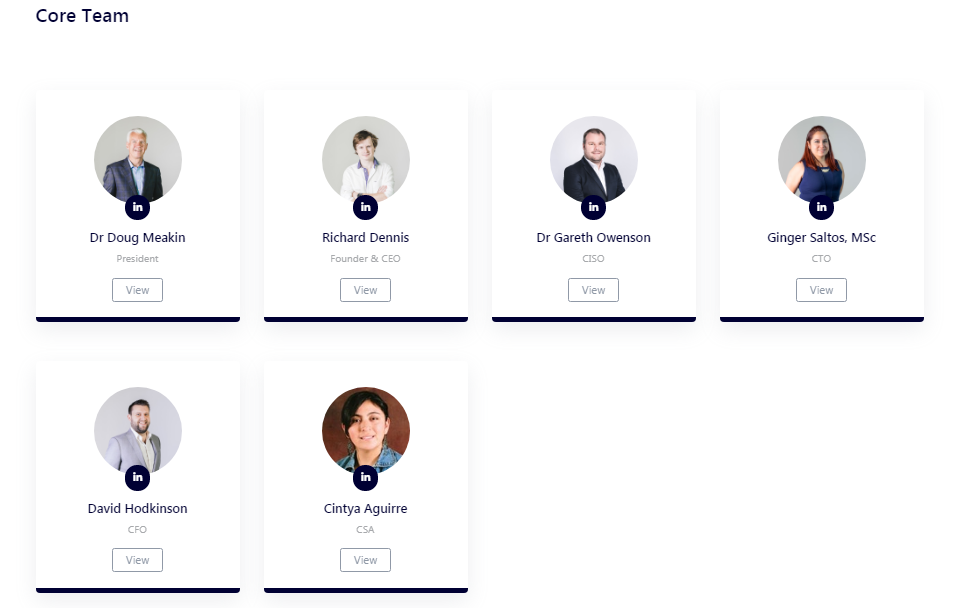Image resolution: width=957 pixels, height=608 pixels.
Task: Open Richard Dennis's LinkedIn icon
Action: [366, 207]
